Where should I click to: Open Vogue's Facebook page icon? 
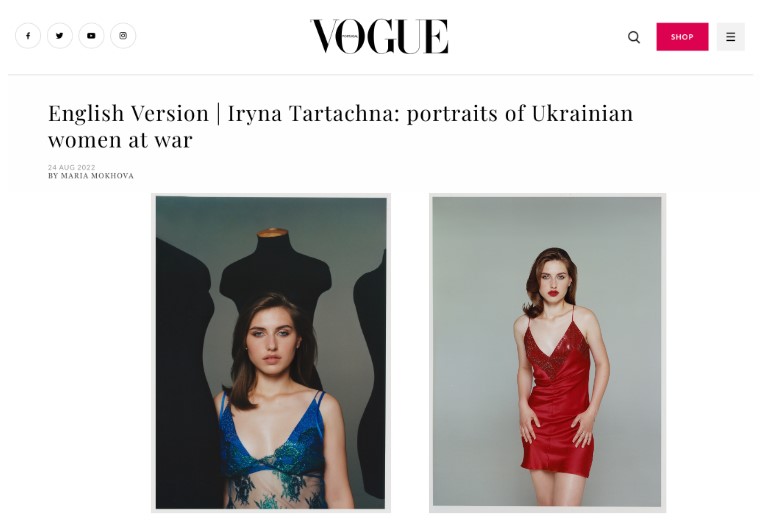click(28, 36)
